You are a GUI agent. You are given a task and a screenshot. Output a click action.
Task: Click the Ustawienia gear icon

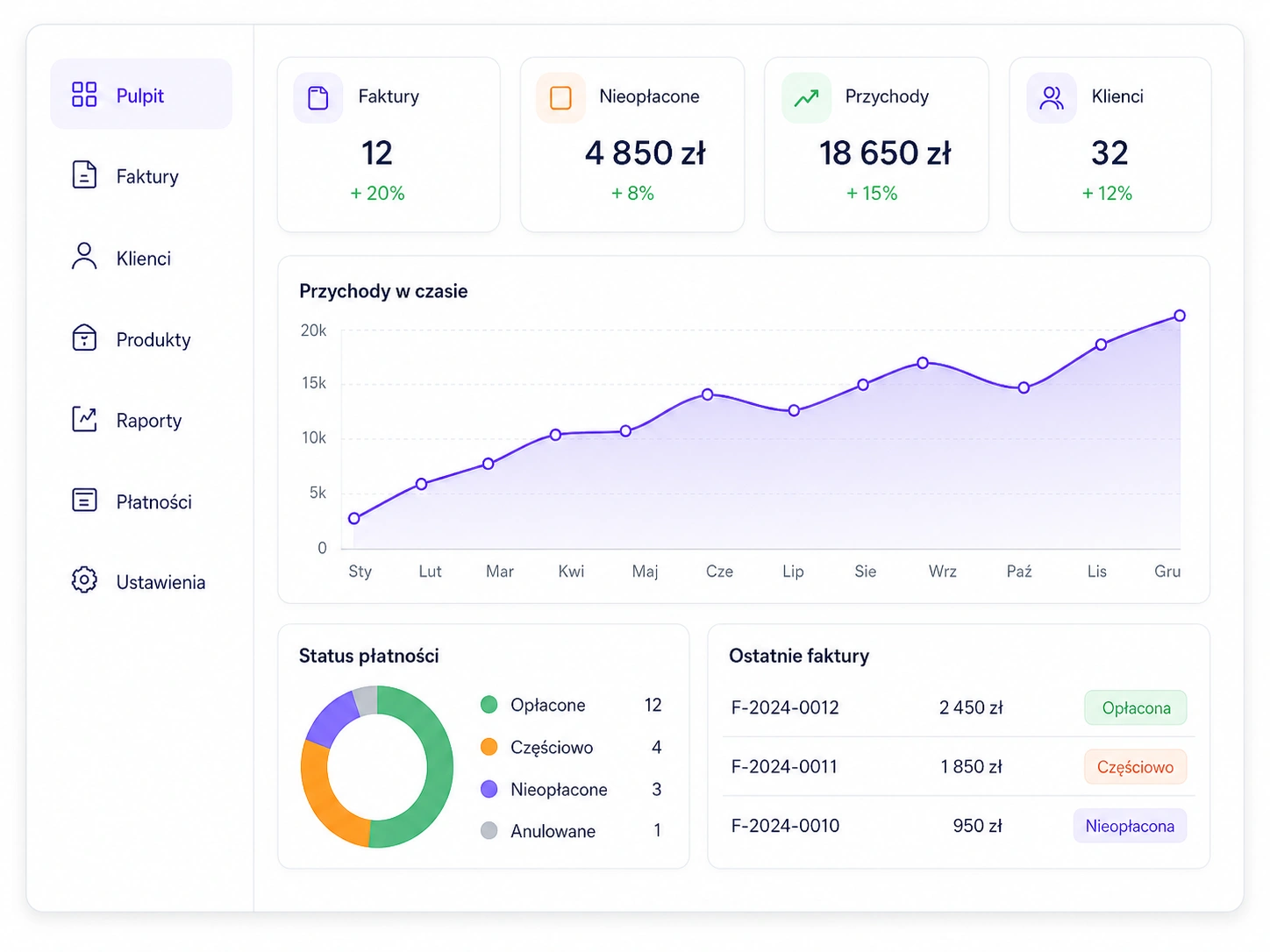click(84, 580)
